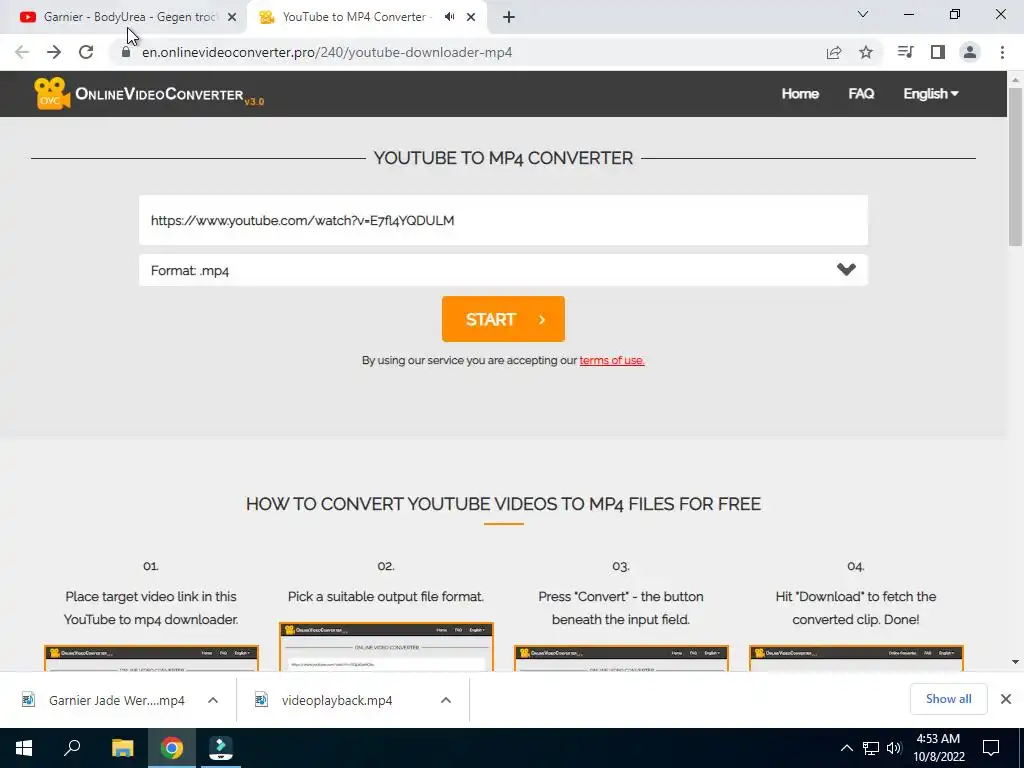Open the media controls icon in toolbar
Image resolution: width=1024 pixels, height=768 pixels.
pos(905,52)
